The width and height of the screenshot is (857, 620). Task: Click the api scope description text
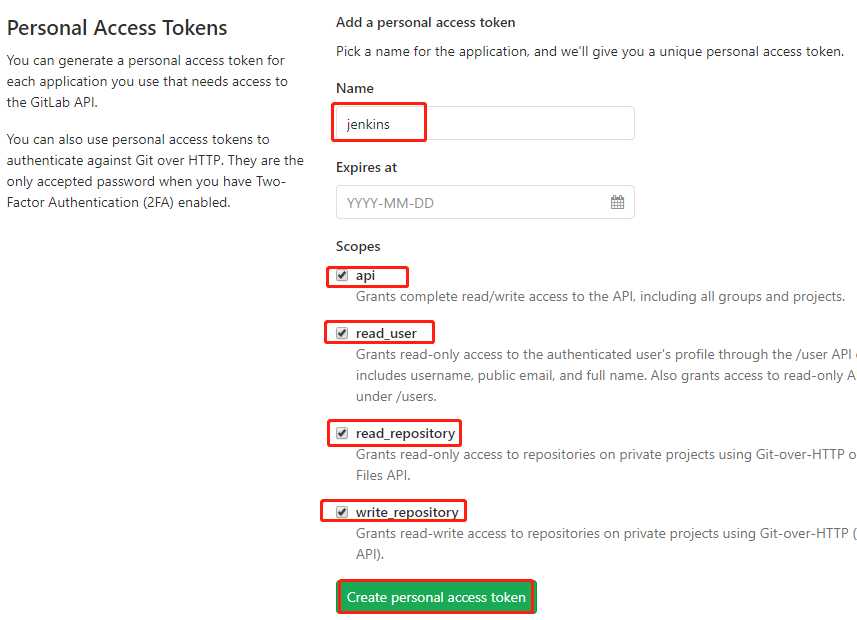coord(600,296)
